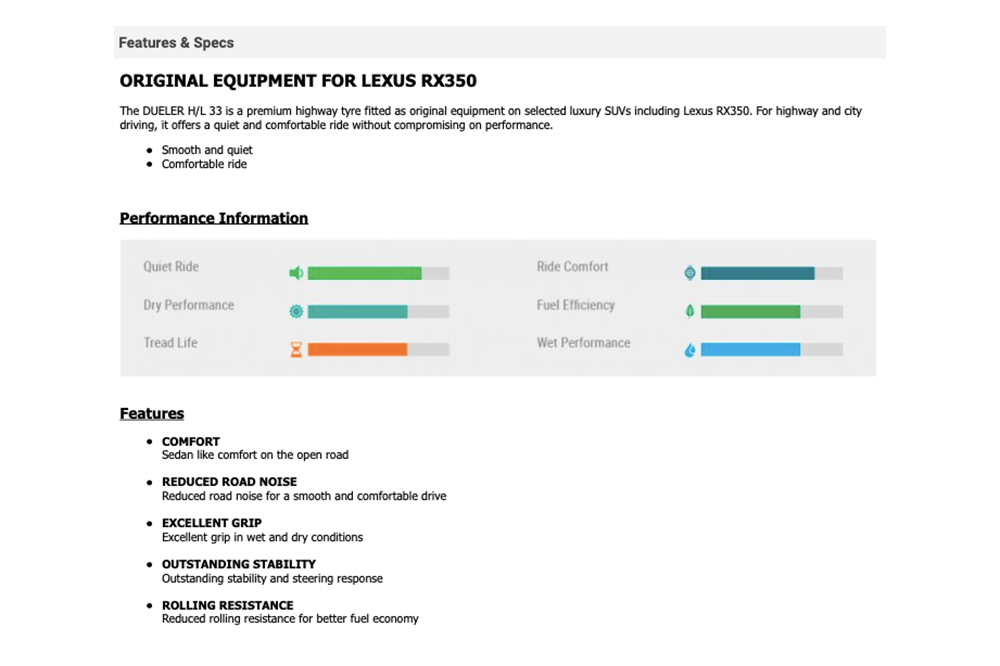Click 'Excellent grip in wet and dry conditions'

[x=262, y=537]
